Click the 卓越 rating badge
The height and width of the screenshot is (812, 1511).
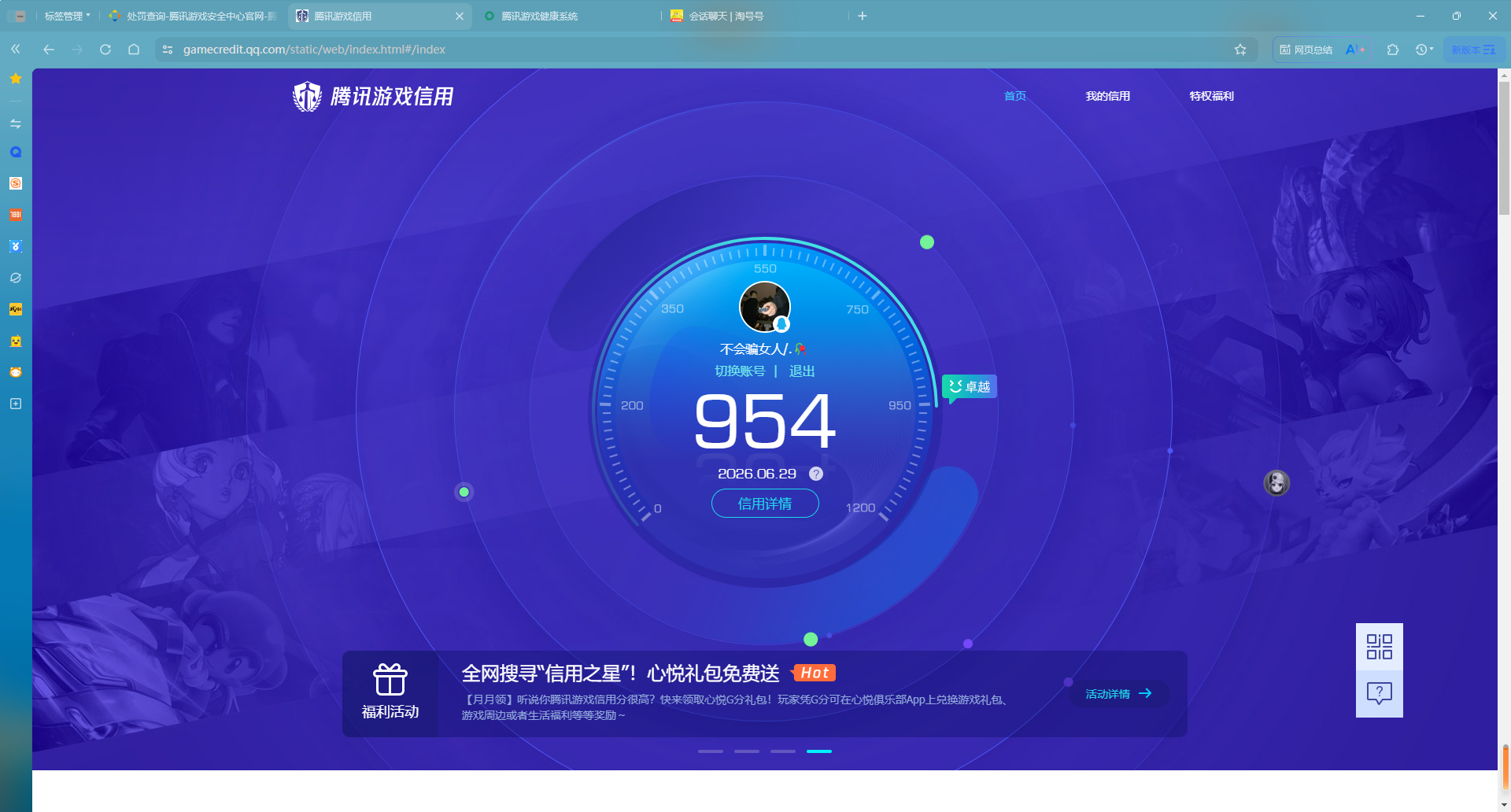pyautogui.click(x=970, y=386)
